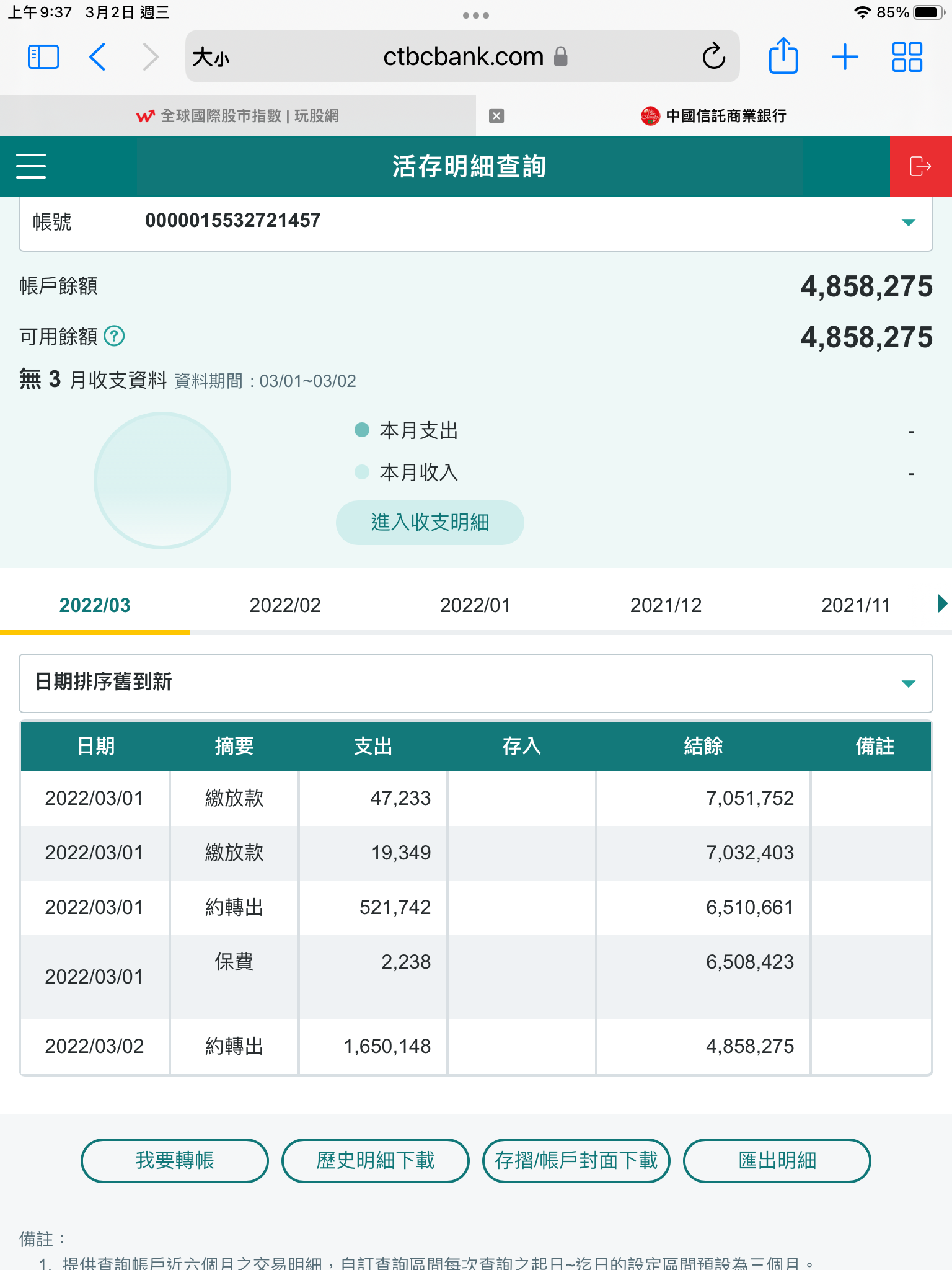952x1270 pixels.
Task: Open the 日期排序舊到新 sort dropdown
Action: 908,683
